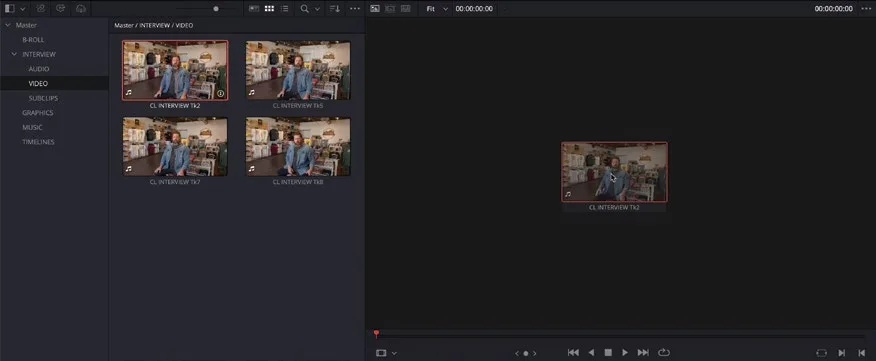Viewport: 876px width, 361px height.
Task: Click the red playhead marker on scrubber
Action: coord(377,334)
